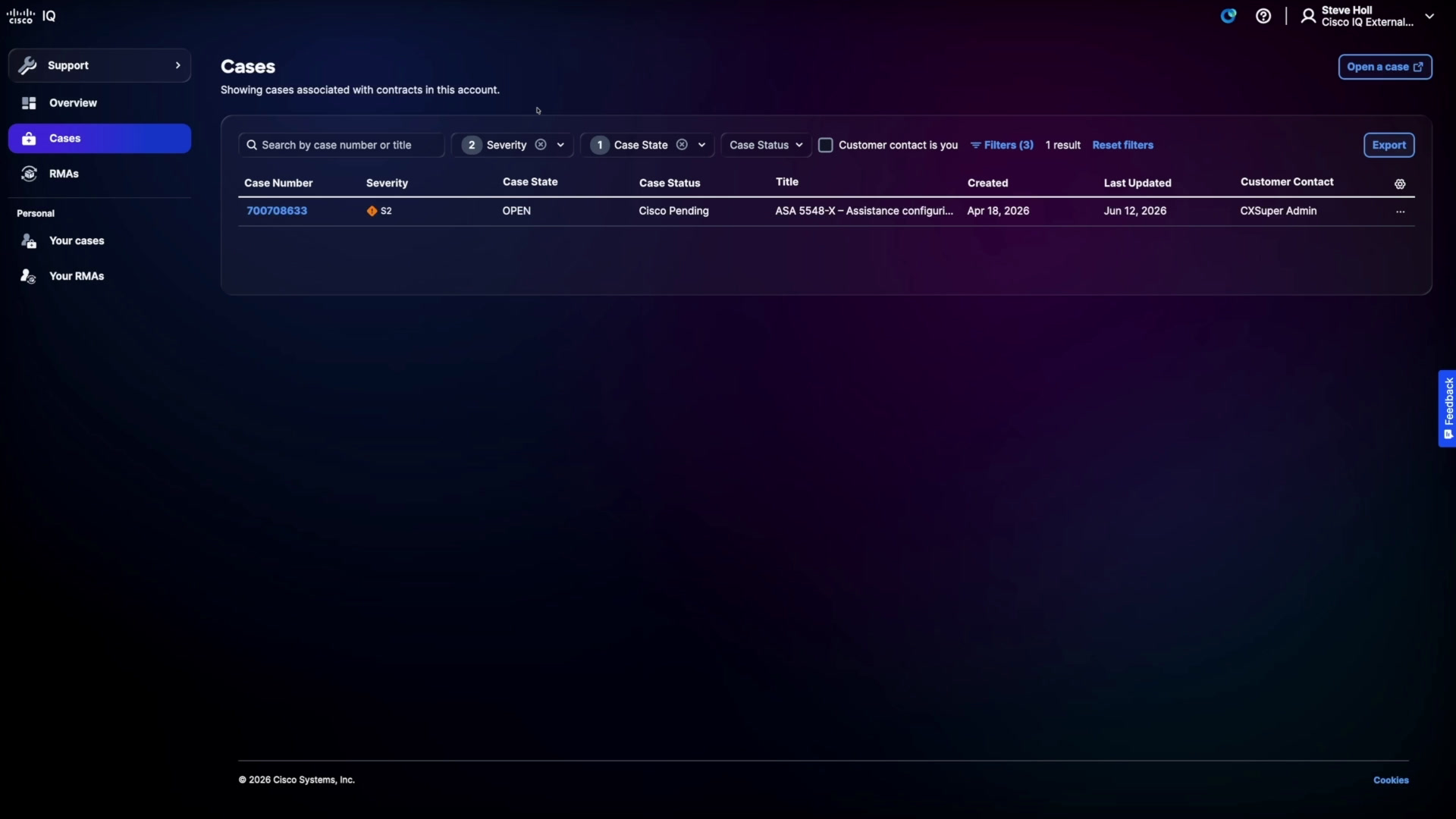The image size is (1456, 819).
Task: Open the Cisco IQ logo home
Action: pos(31,16)
